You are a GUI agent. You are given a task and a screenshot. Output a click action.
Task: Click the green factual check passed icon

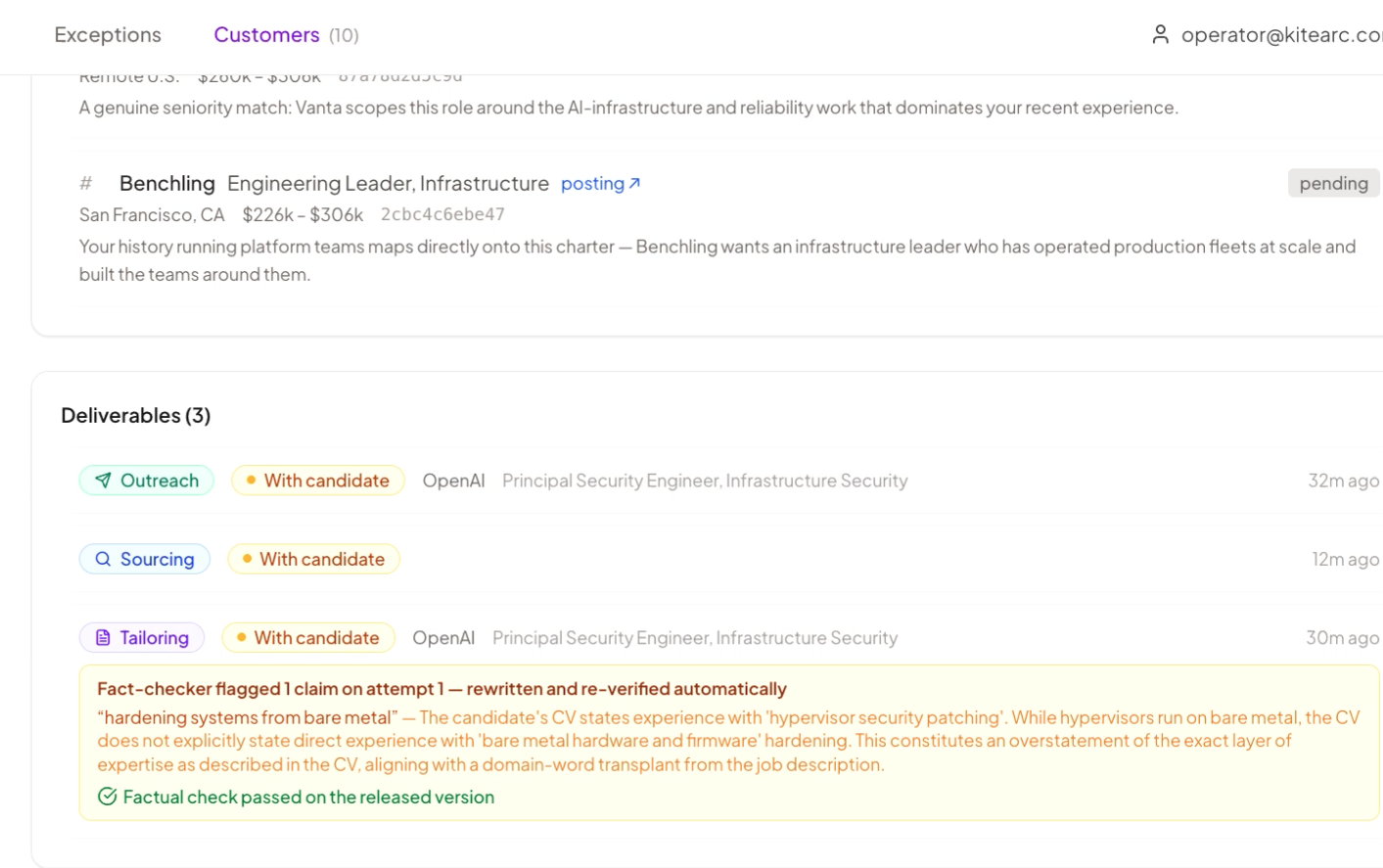tap(108, 797)
